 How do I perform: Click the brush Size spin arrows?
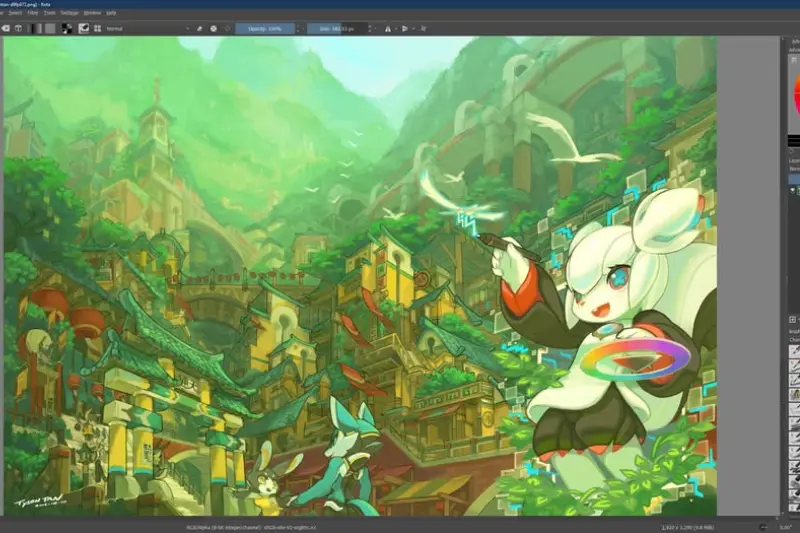[370, 29]
